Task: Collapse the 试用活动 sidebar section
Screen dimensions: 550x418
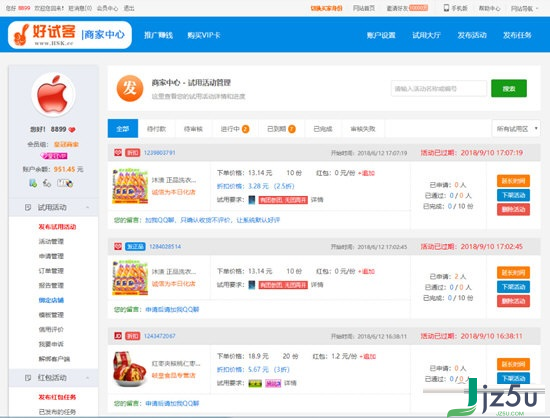Action: 88,207
